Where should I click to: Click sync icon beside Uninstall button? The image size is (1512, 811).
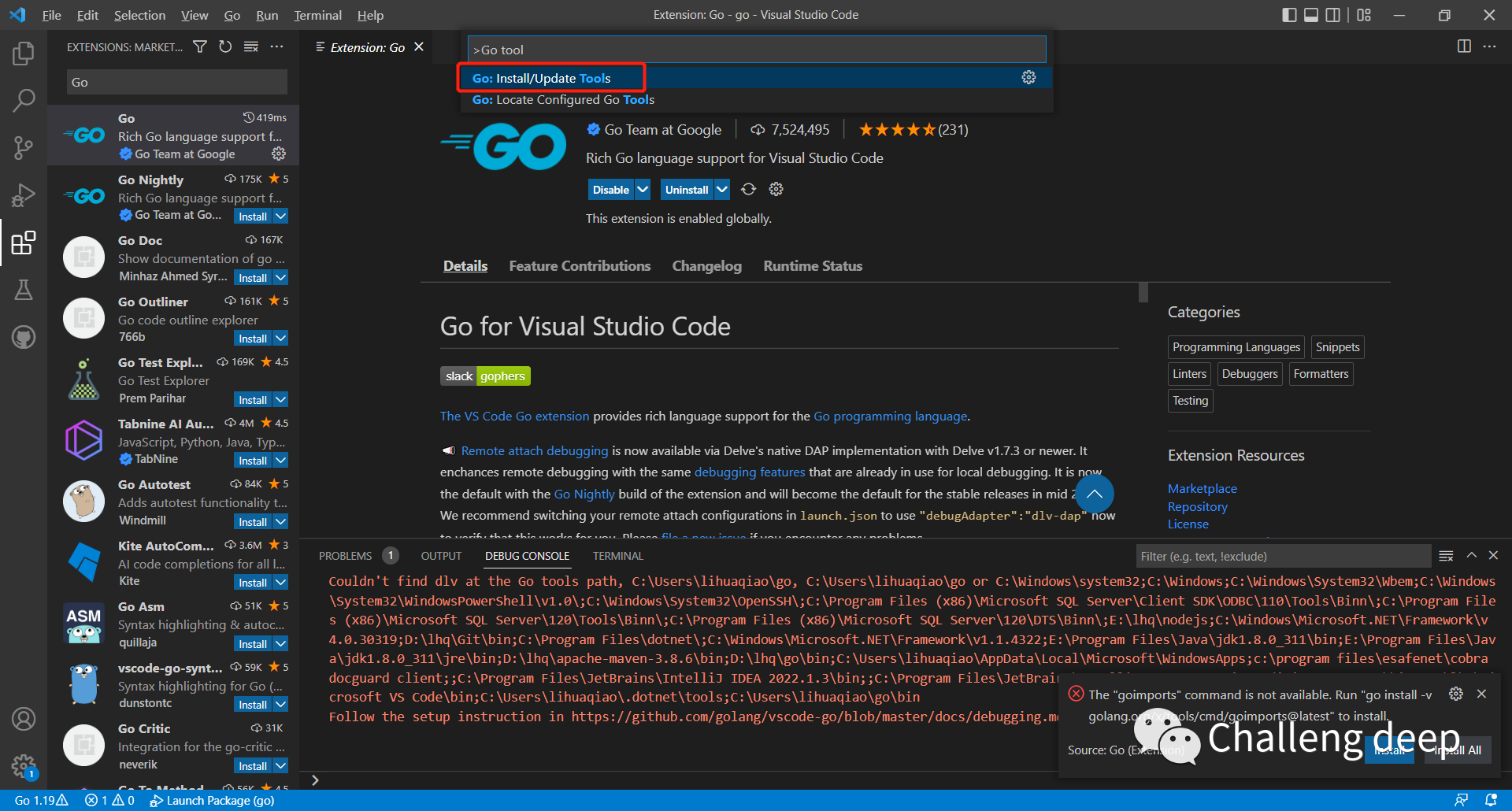[x=748, y=189]
